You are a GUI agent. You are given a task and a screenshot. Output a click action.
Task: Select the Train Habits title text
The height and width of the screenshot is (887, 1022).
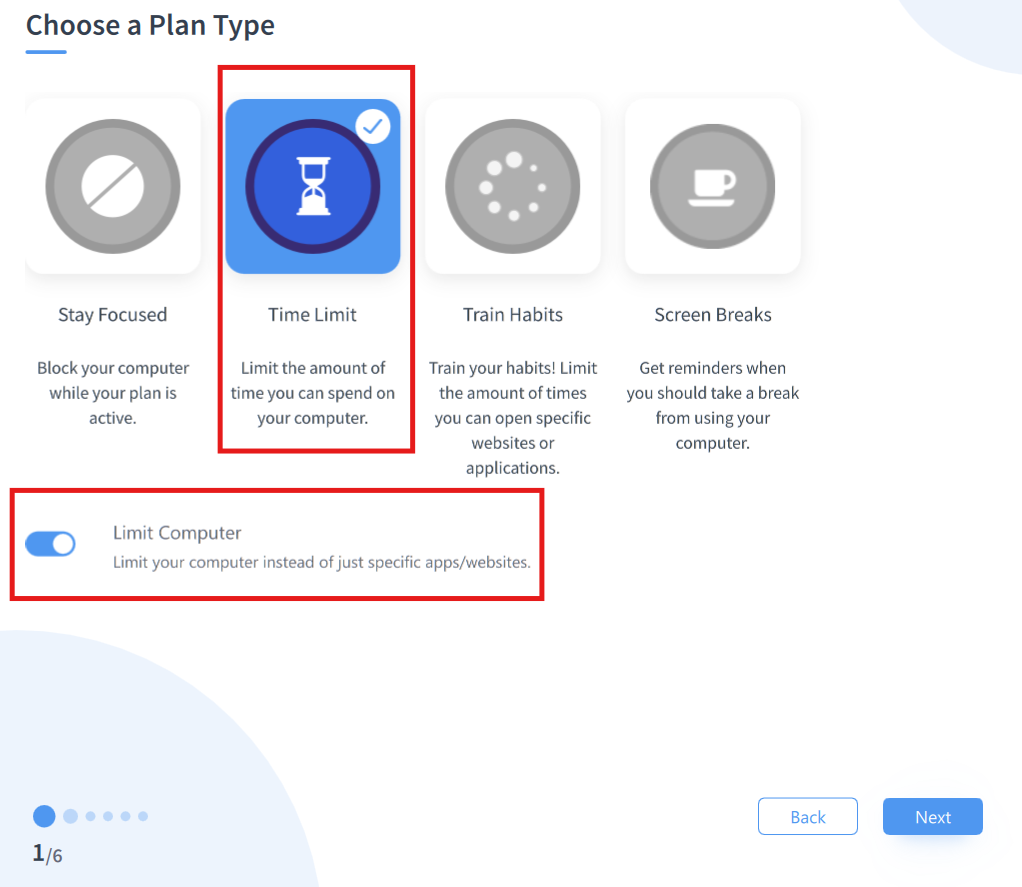[x=513, y=315]
